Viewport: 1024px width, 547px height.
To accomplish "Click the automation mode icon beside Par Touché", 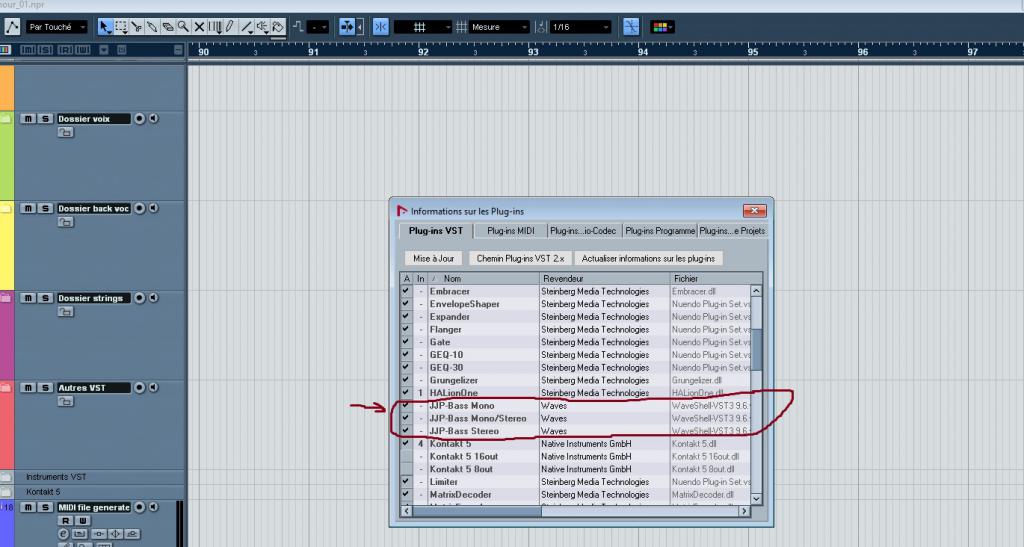I will click(x=12, y=27).
